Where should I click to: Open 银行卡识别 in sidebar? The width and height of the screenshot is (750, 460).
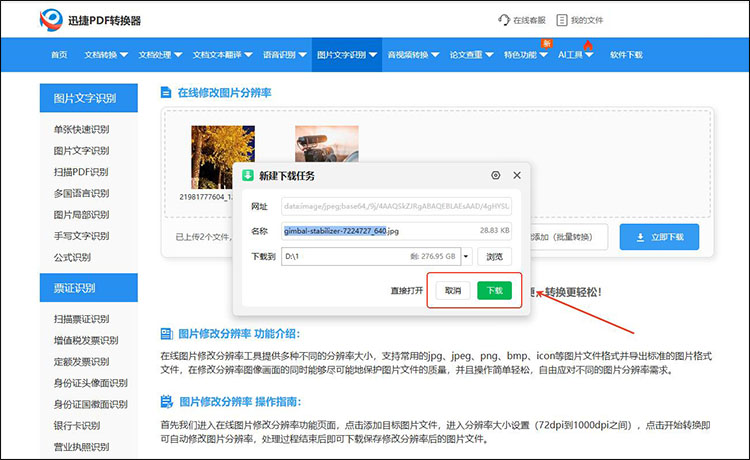click(x=77, y=426)
